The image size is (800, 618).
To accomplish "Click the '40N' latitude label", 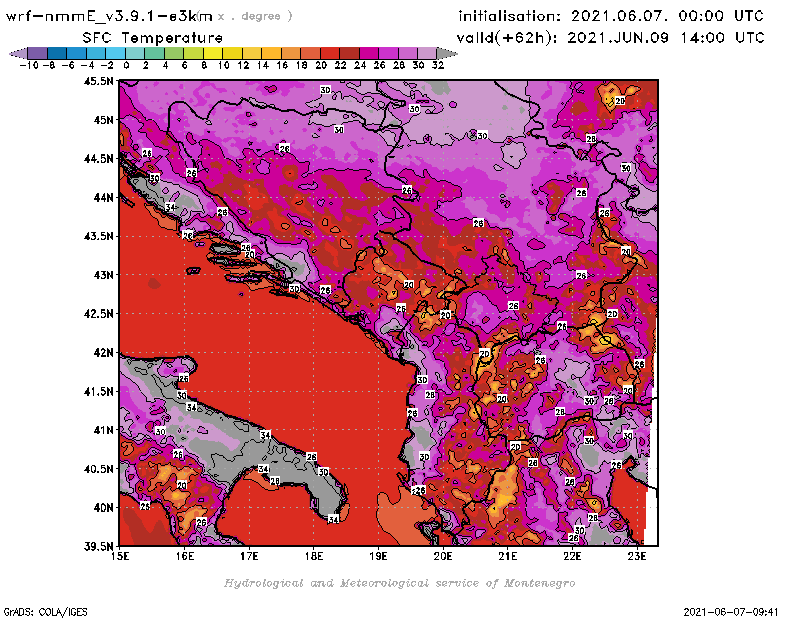I will [x=103, y=508].
